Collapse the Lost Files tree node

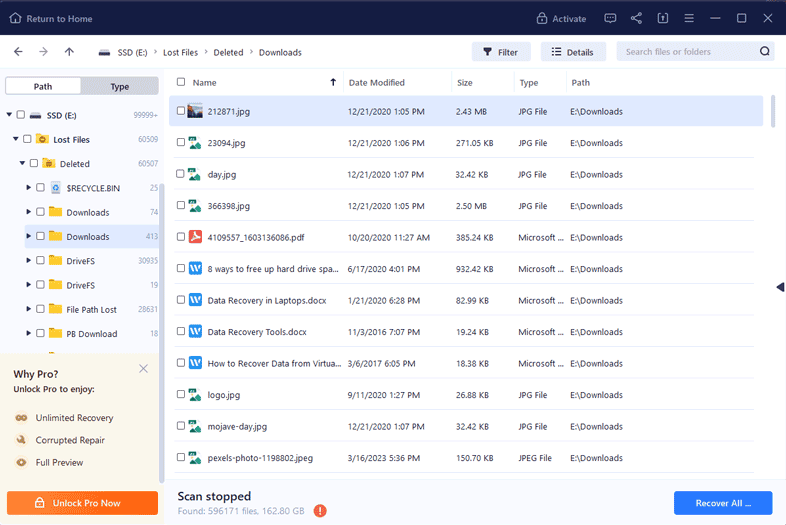(x=16, y=139)
